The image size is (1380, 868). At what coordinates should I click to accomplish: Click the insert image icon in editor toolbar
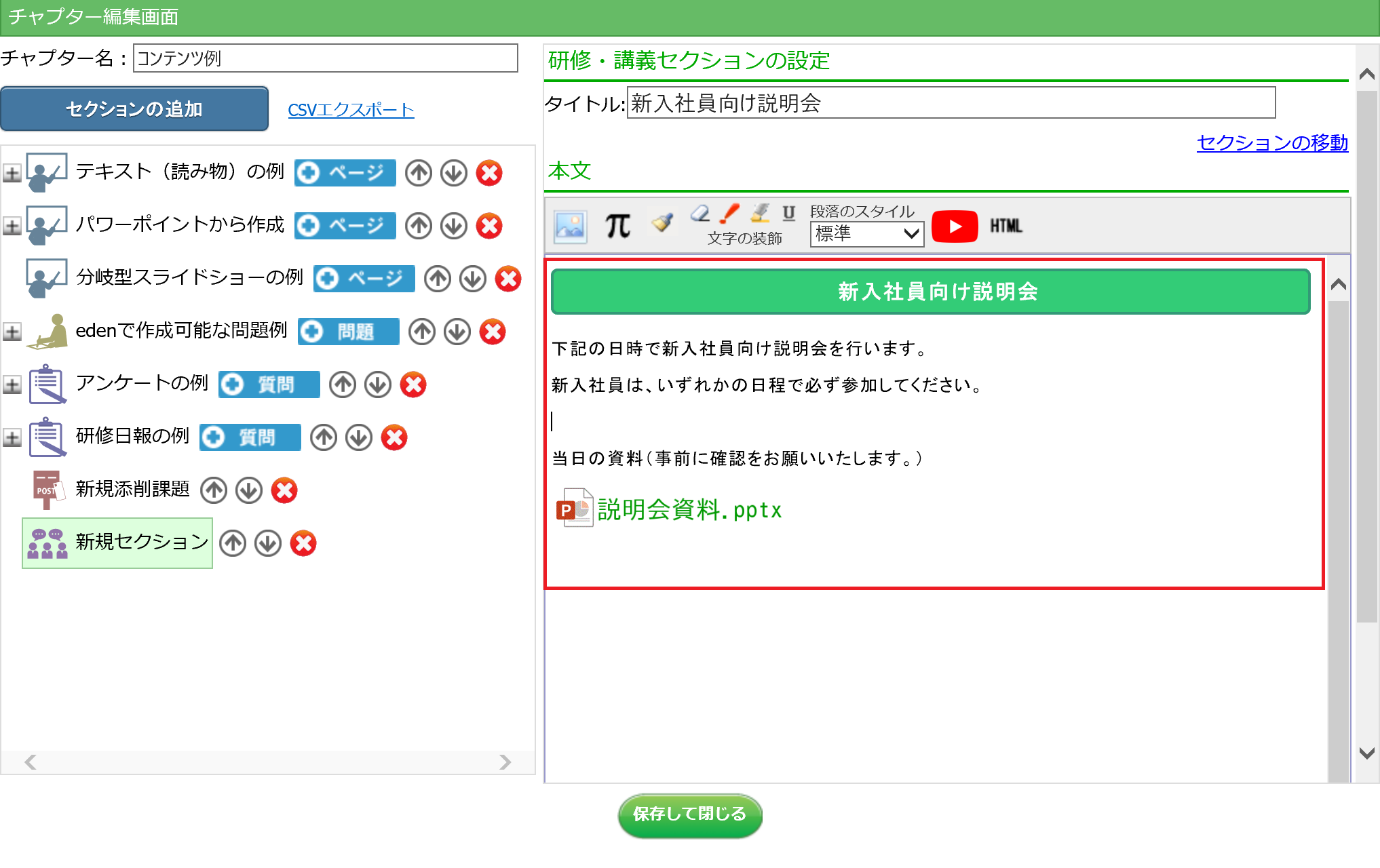pos(570,226)
